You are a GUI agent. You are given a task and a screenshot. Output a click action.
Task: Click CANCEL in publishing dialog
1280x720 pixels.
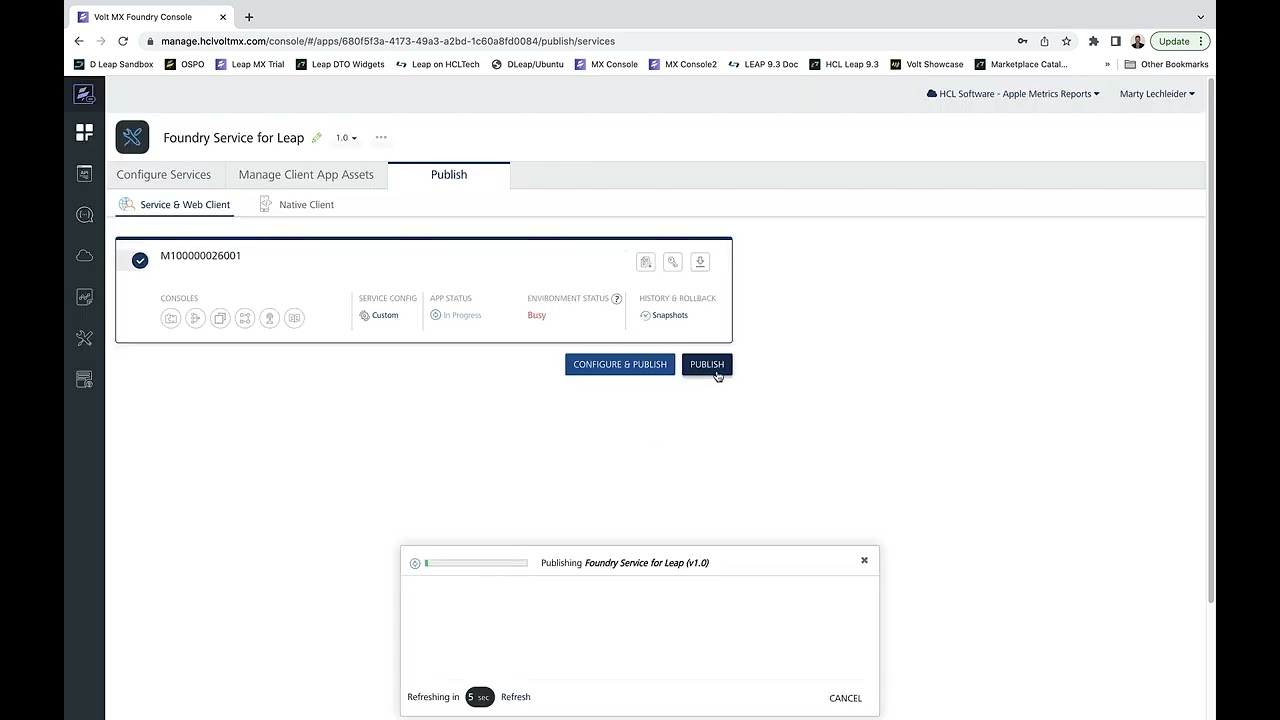tap(845, 698)
